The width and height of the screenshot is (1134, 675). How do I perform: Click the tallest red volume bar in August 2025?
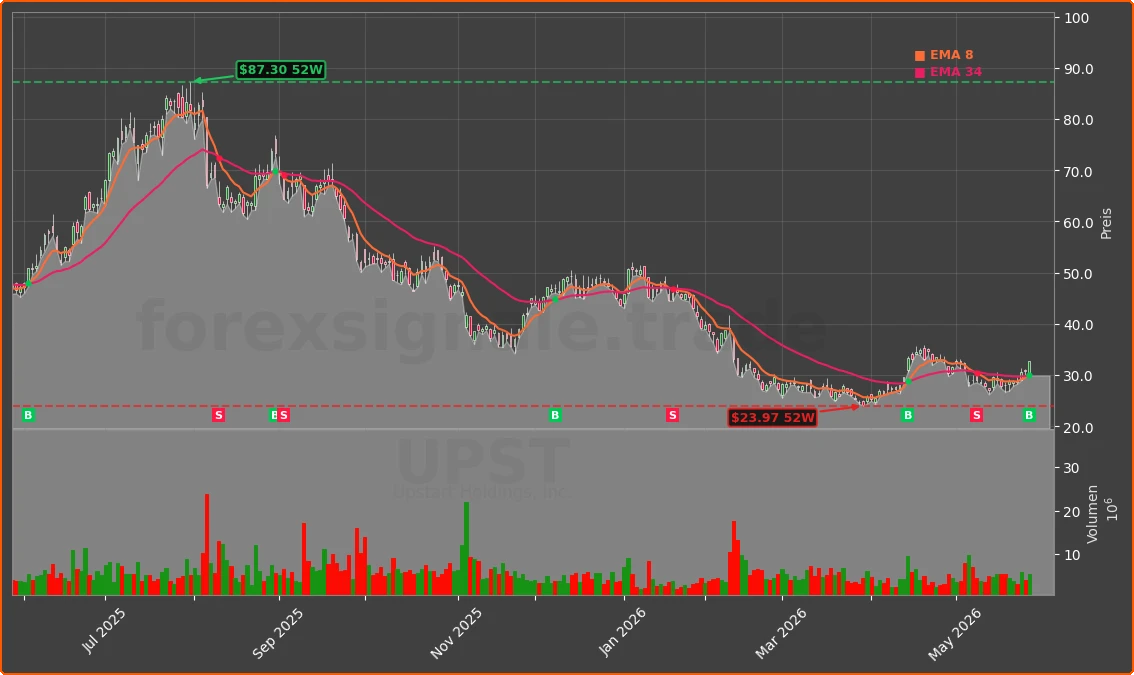[x=207, y=545]
